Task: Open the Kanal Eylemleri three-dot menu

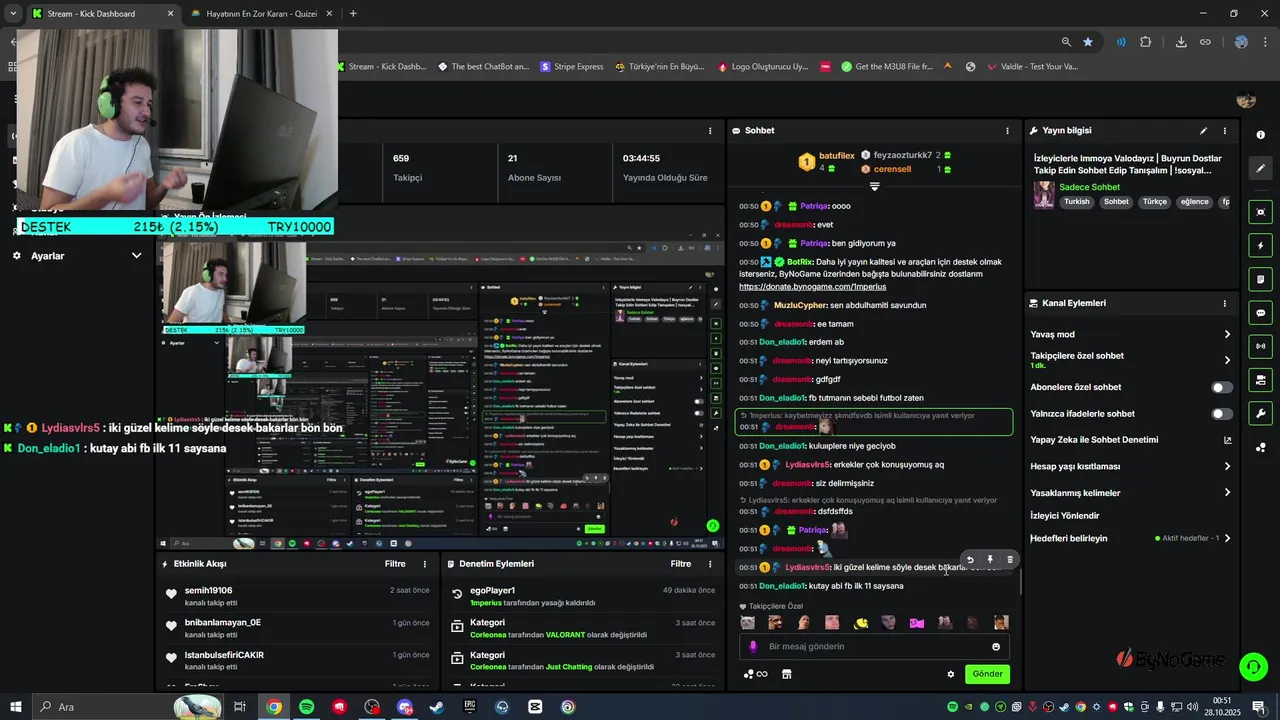Action: click(1224, 303)
